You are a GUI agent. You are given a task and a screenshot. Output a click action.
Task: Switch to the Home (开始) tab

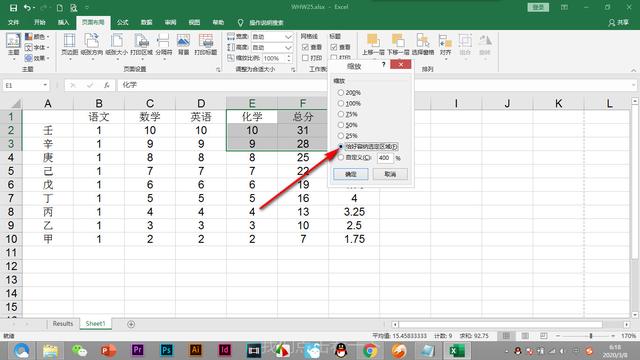(x=40, y=22)
